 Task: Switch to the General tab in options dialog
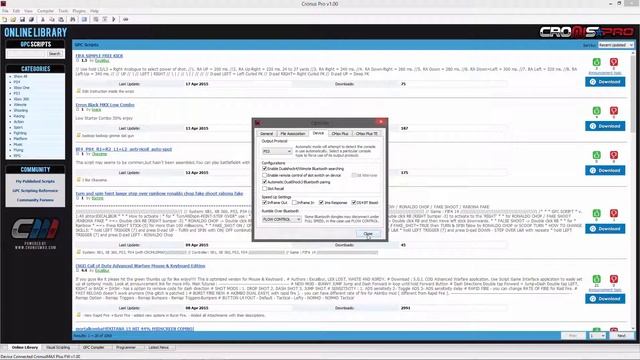(266, 133)
